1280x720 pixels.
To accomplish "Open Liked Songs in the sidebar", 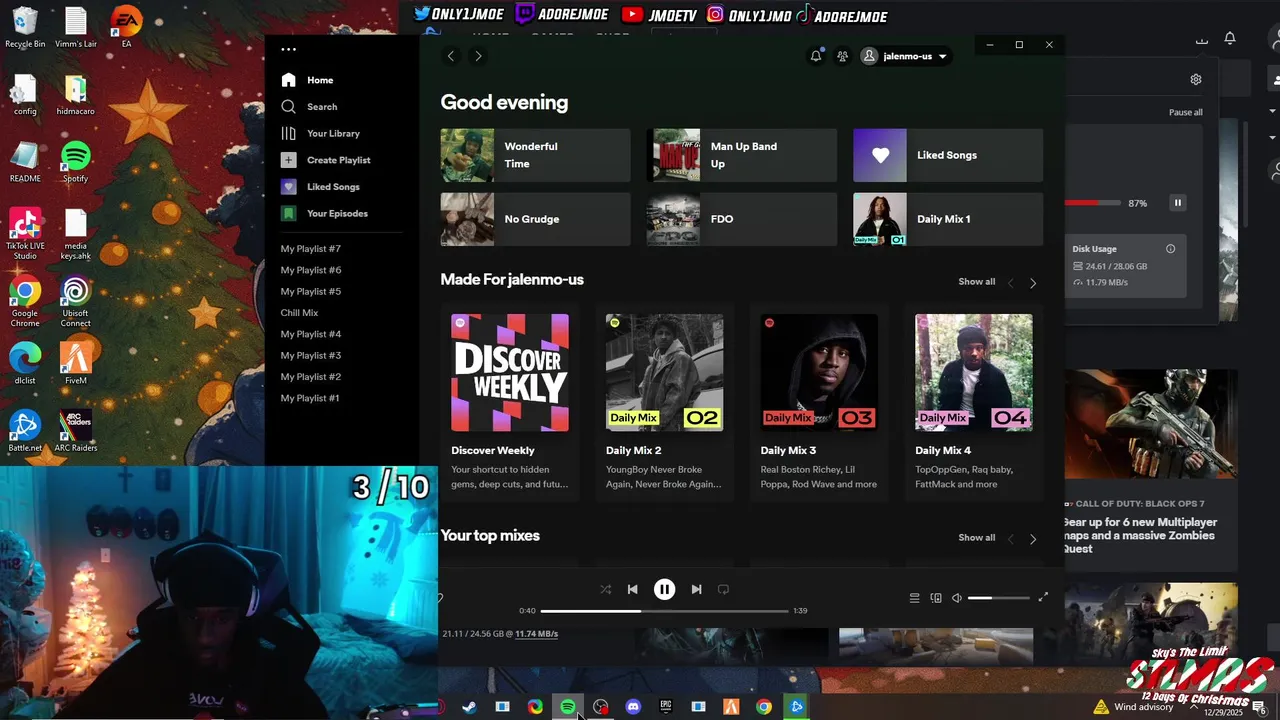I will pos(320,187).
